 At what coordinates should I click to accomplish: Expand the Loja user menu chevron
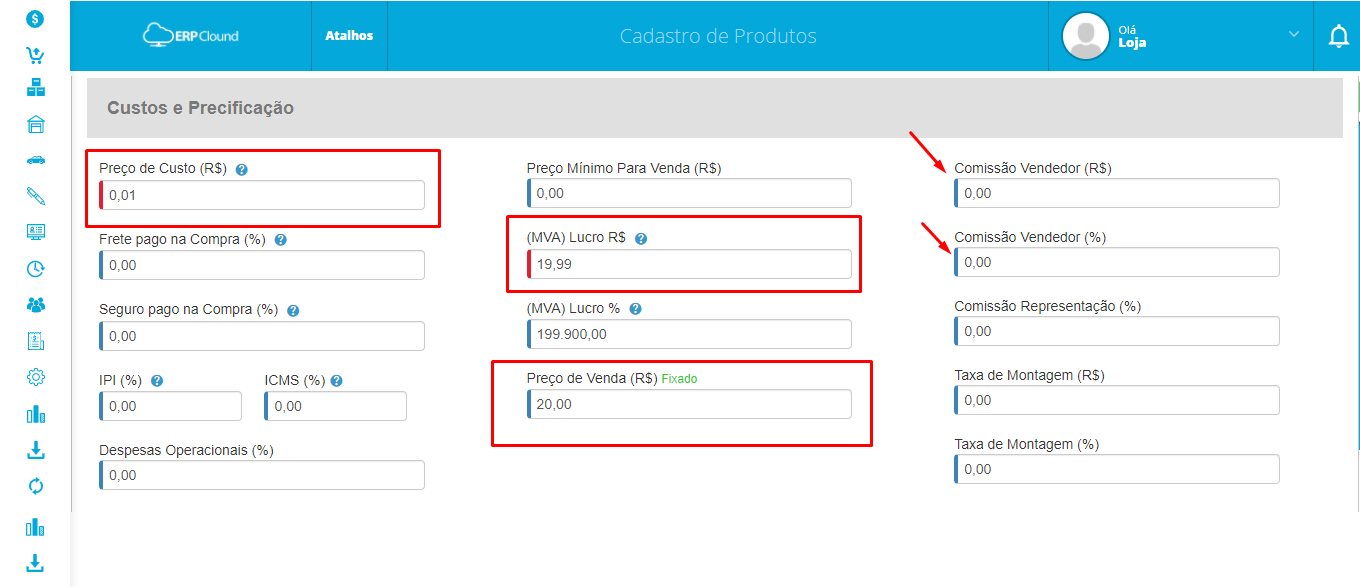click(x=1294, y=34)
